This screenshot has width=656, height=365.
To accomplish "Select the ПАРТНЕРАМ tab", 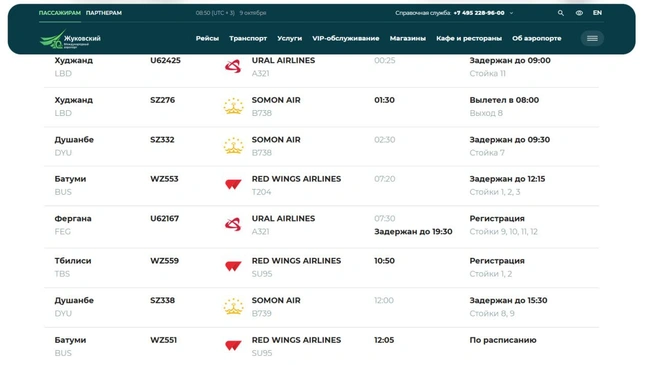I will point(104,13).
